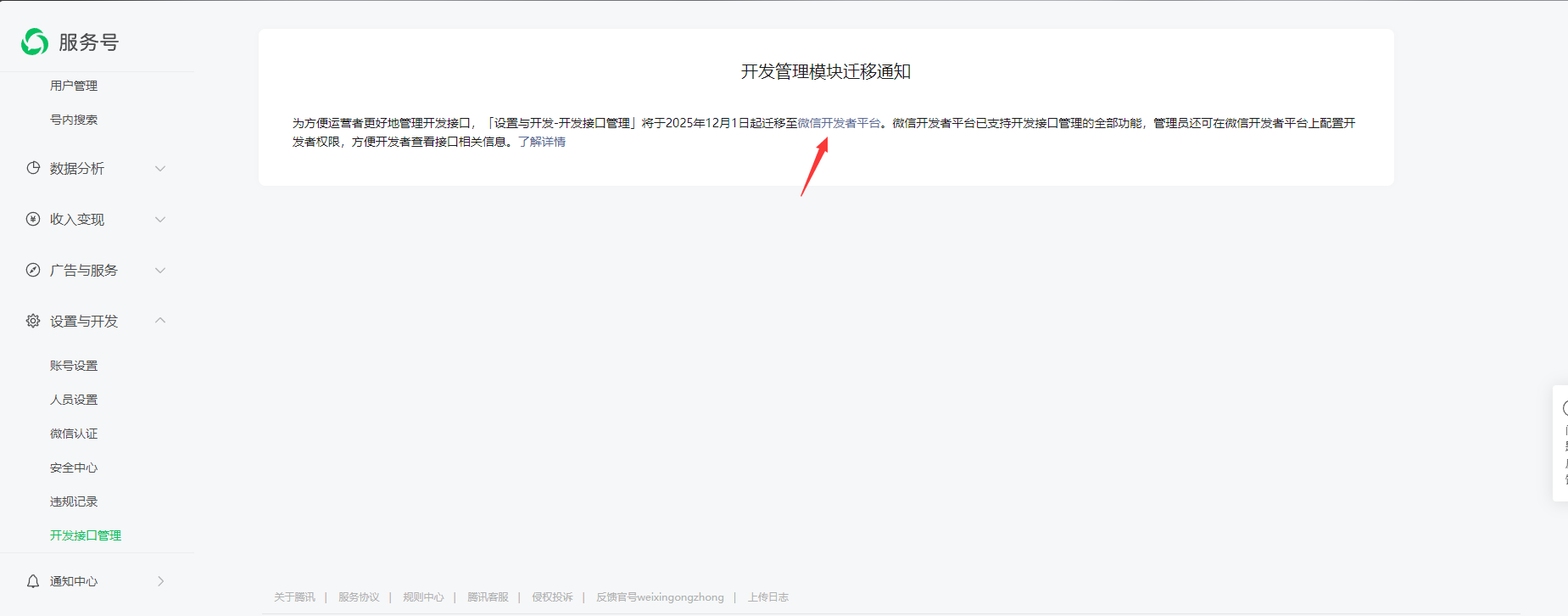Click the 通知中心 menu label

coord(74,581)
